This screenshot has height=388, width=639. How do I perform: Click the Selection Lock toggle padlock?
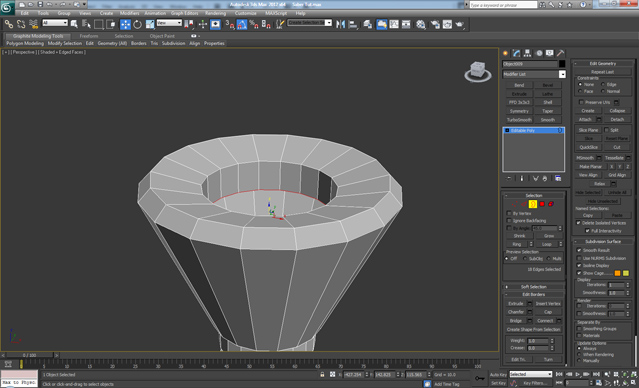coord(322,374)
